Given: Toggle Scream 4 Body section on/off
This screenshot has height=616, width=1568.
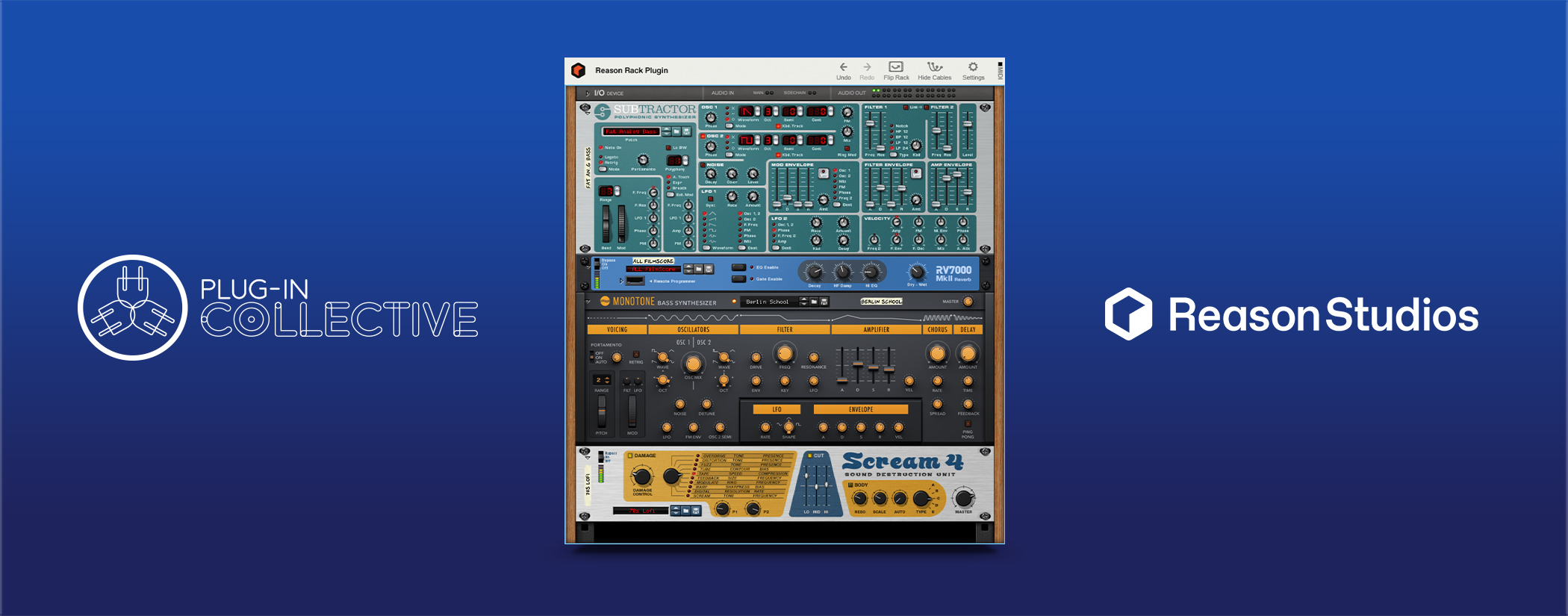Looking at the screenshot, I should pos(850,485).
